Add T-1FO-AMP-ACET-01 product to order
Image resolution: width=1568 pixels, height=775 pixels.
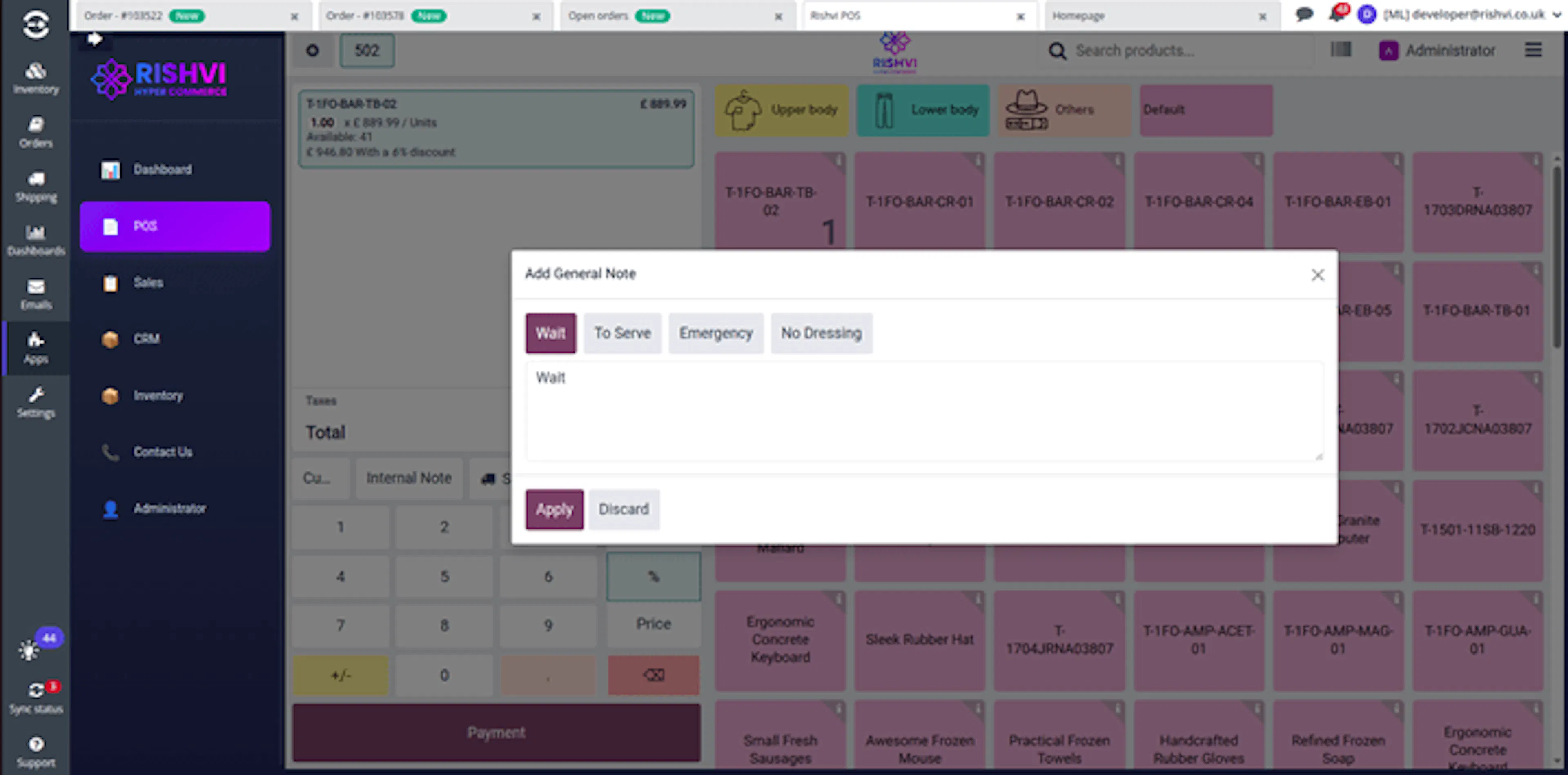click(x=1198, y=640)
